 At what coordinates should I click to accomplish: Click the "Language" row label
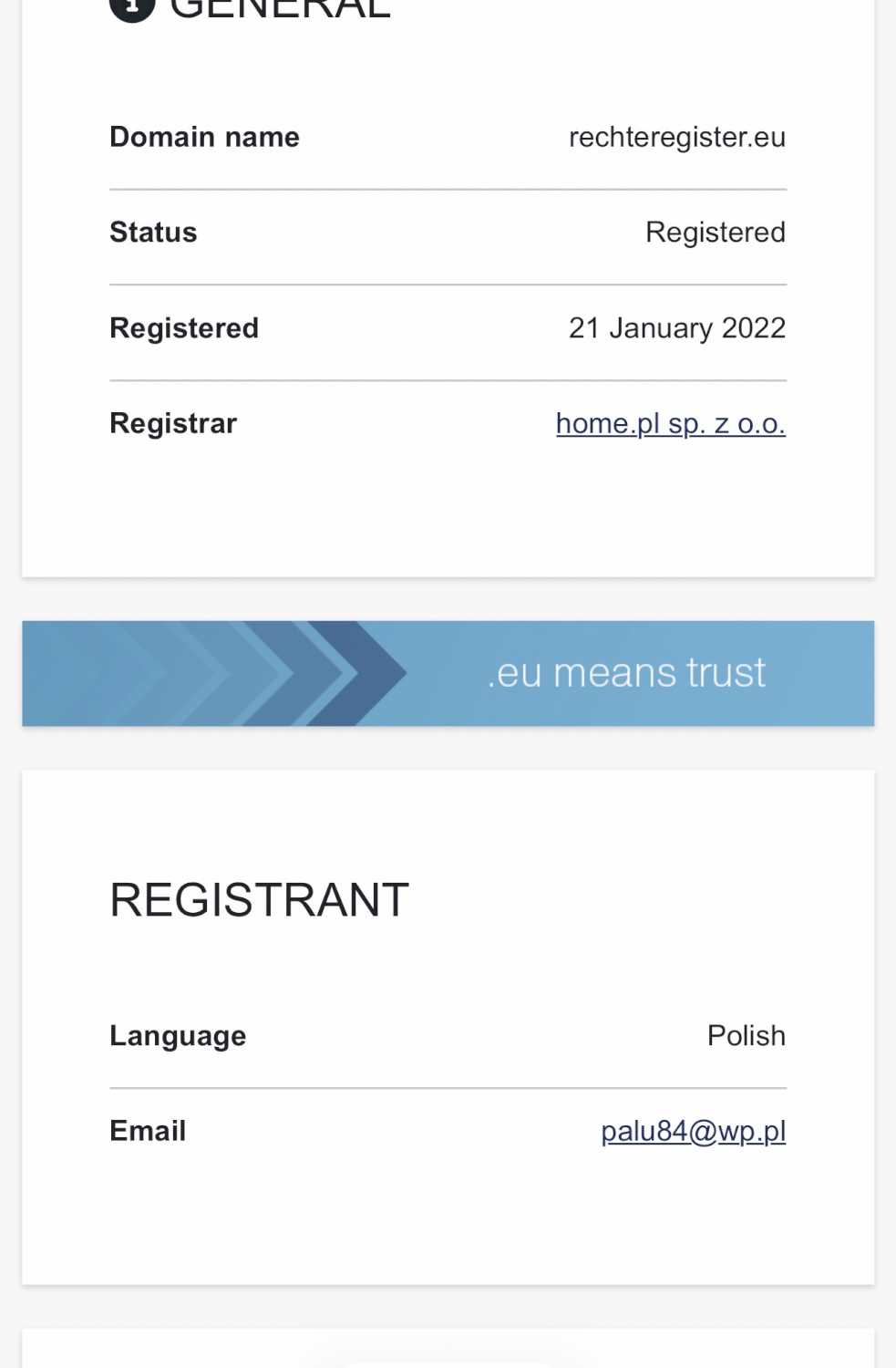[178, 1036]
